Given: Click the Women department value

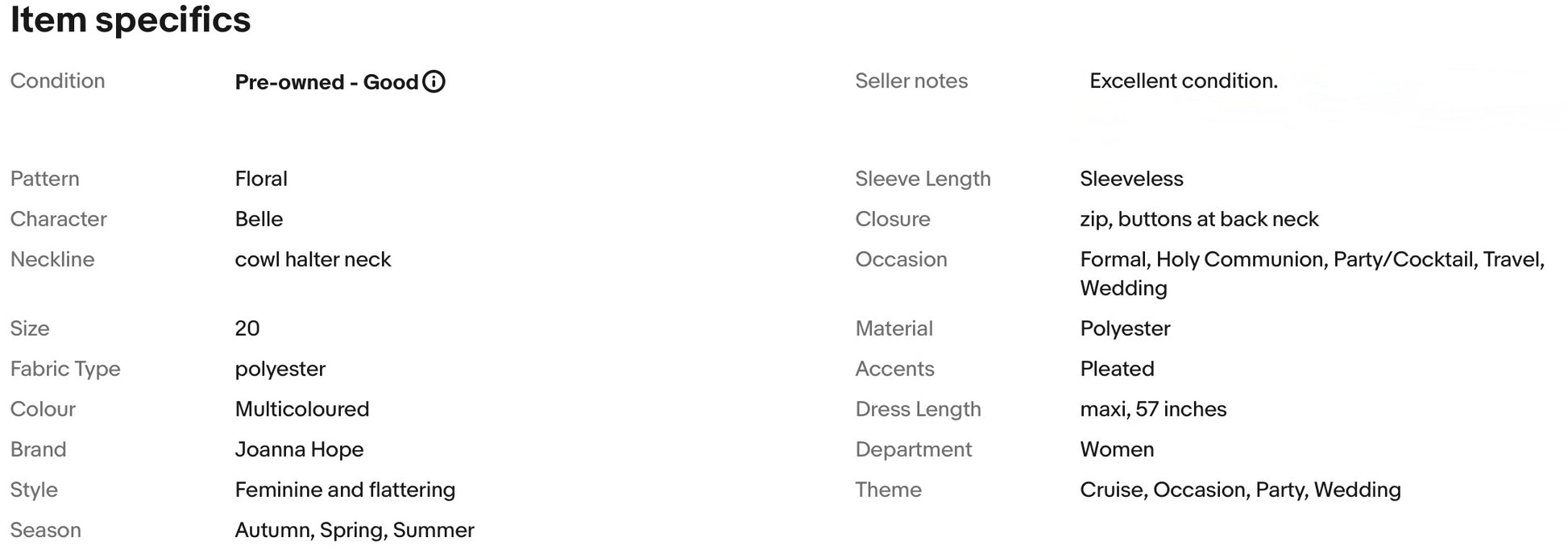Looking at the screenshot, I should pos(1117,449).
